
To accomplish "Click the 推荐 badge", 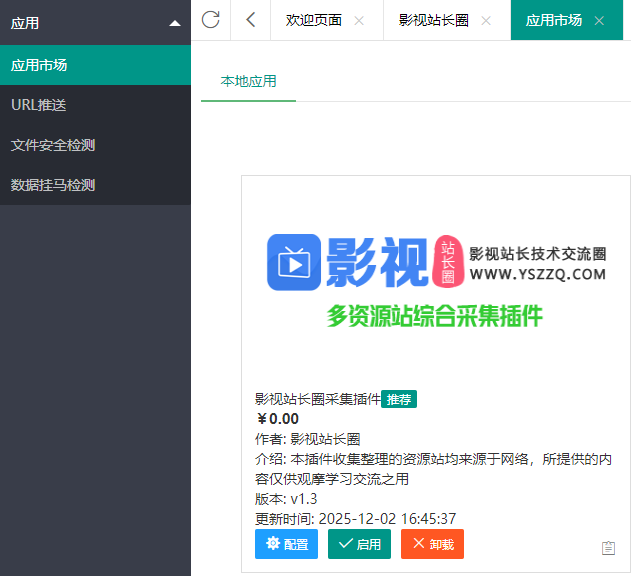I will tap(399, 399).
